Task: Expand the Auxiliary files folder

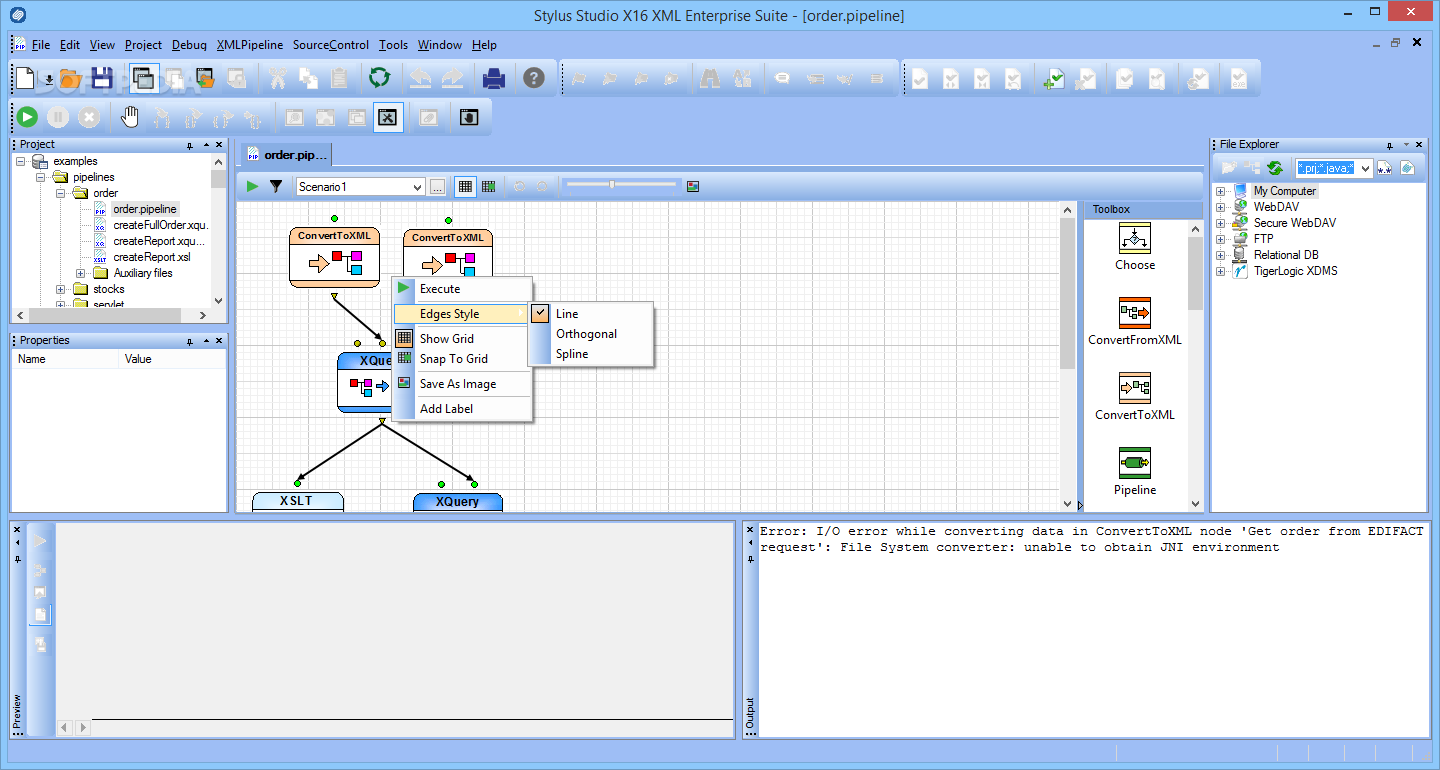Action: (x=81, y=273)
